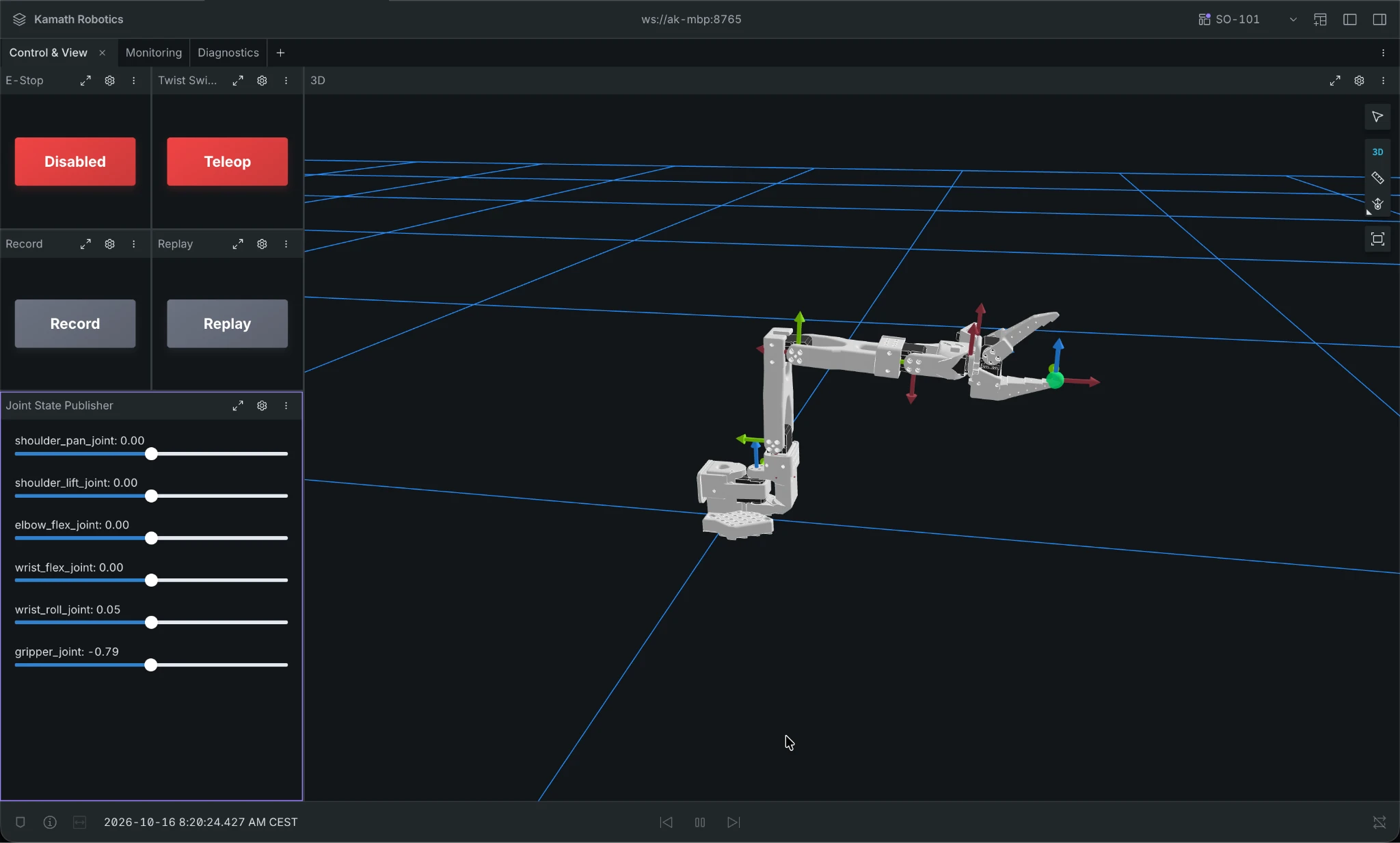Click the shield icon in the status bar
Image resolution: width=1400 pixels, height=843 pixels.
[21, 822]
